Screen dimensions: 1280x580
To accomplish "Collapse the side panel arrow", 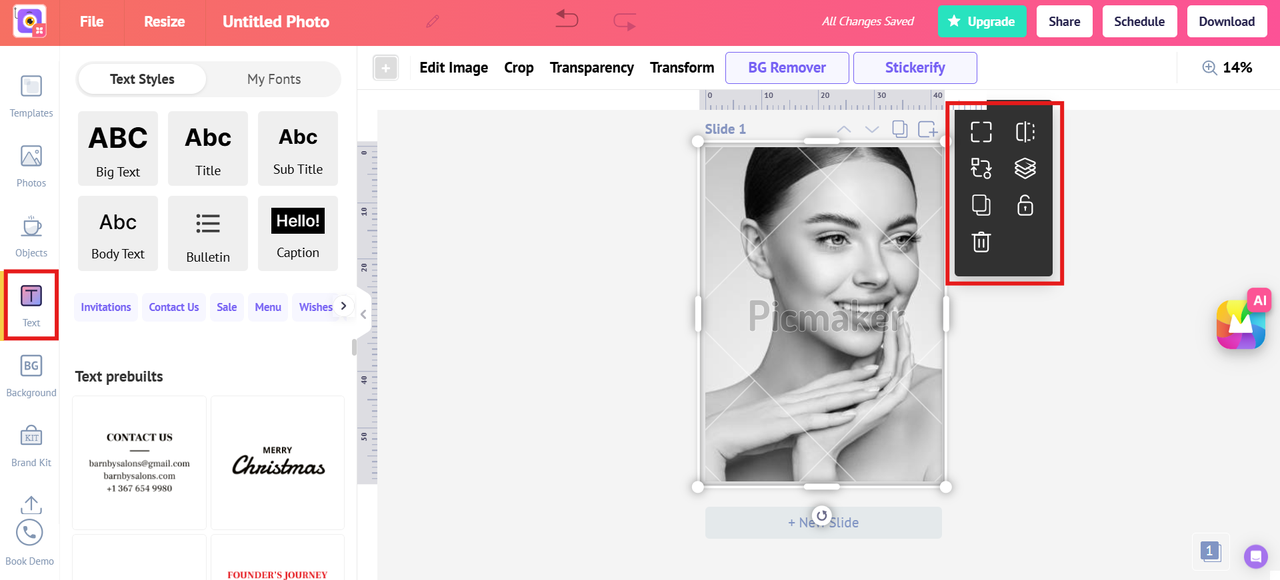I will click(364, 314).
